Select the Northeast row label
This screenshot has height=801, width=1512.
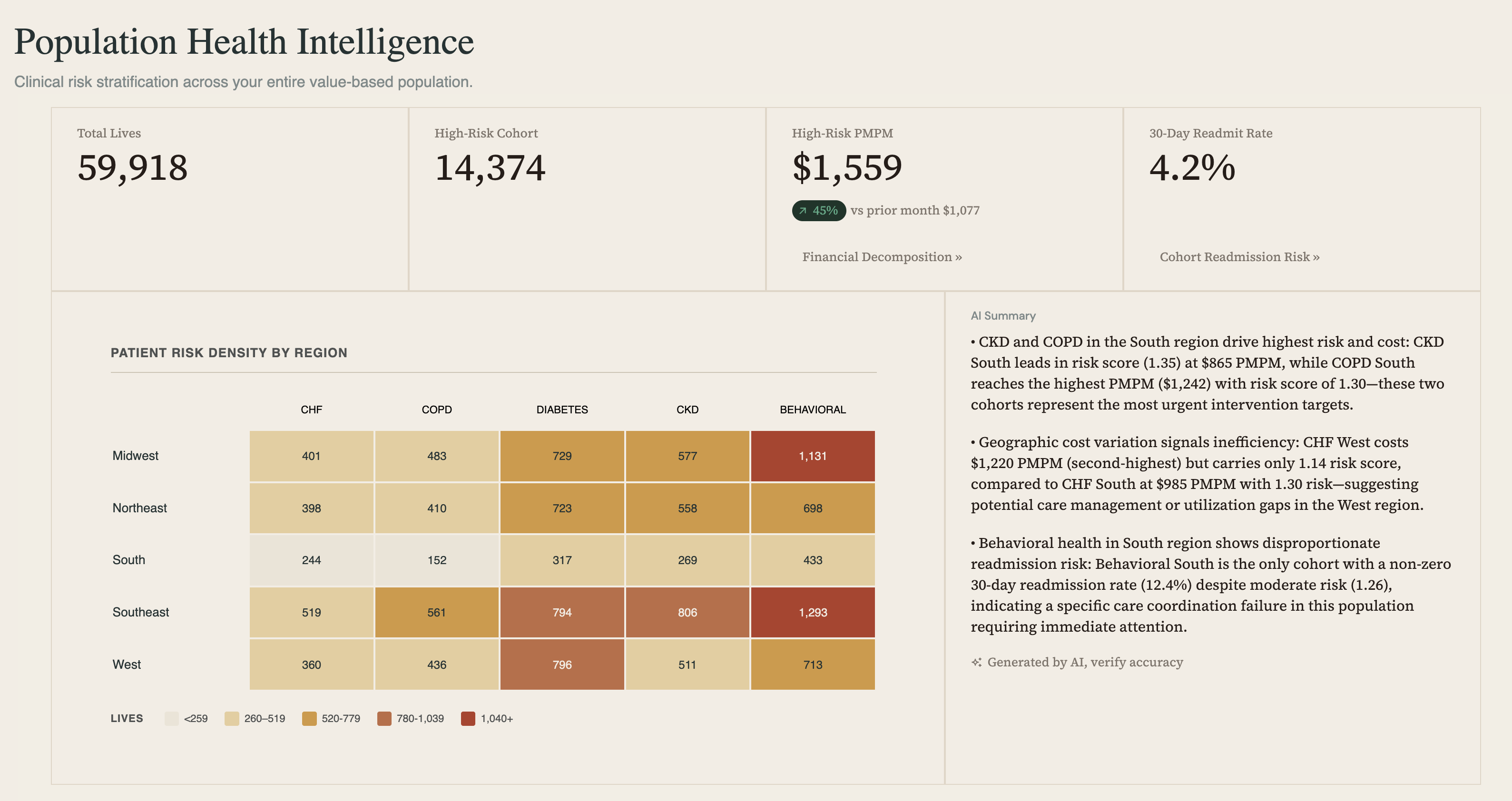(140, 508)
